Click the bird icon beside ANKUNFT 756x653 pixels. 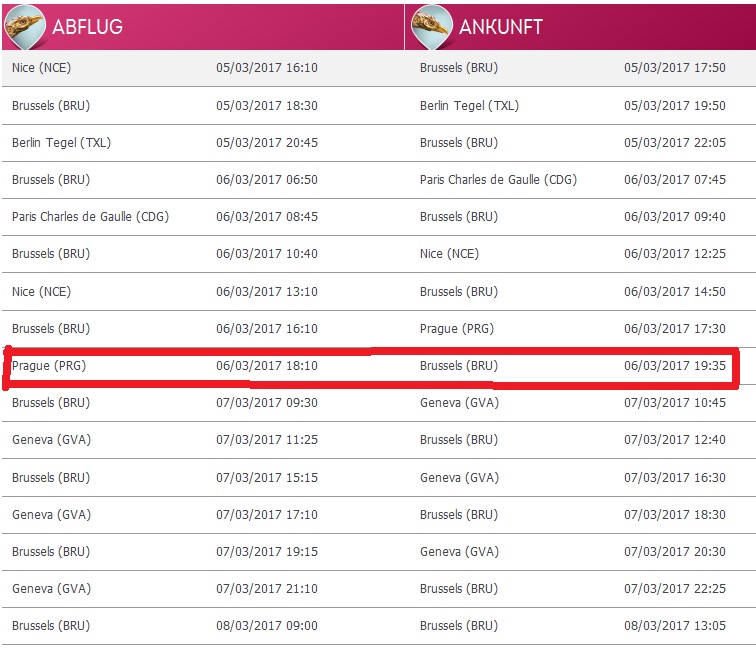coord(432,26)
